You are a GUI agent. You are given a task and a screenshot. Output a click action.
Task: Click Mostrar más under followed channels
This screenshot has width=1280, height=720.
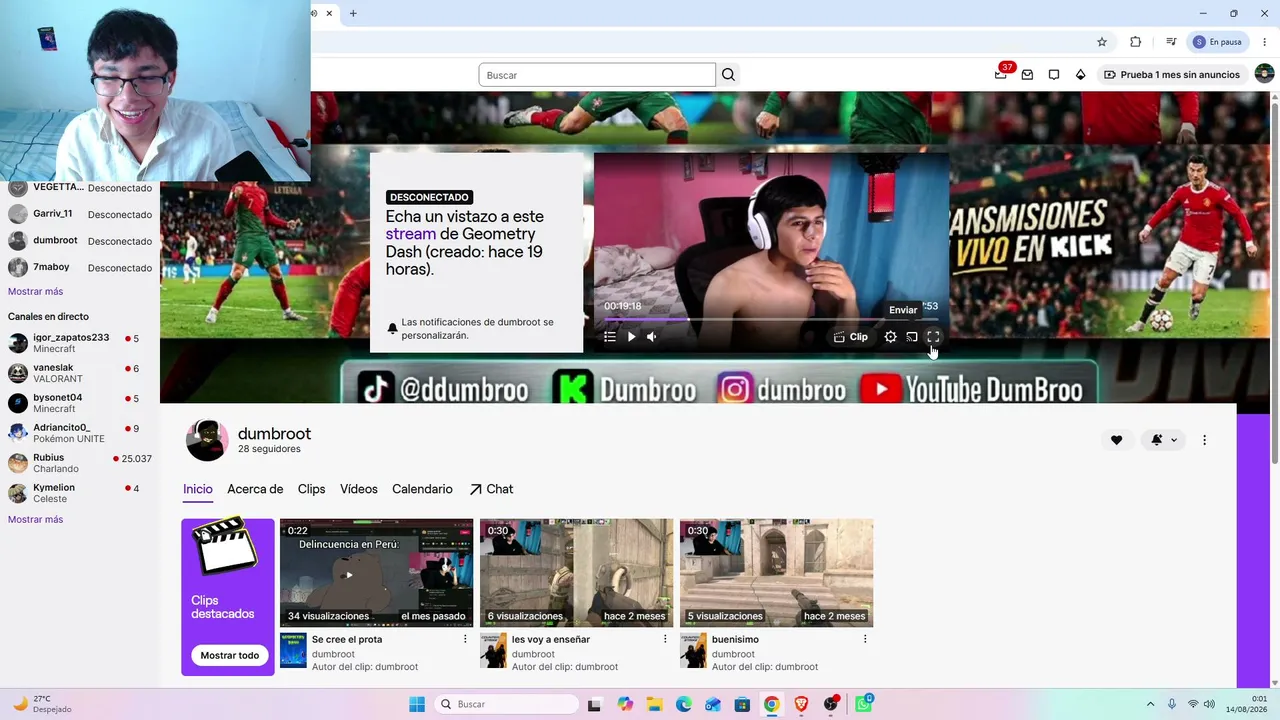35,291
